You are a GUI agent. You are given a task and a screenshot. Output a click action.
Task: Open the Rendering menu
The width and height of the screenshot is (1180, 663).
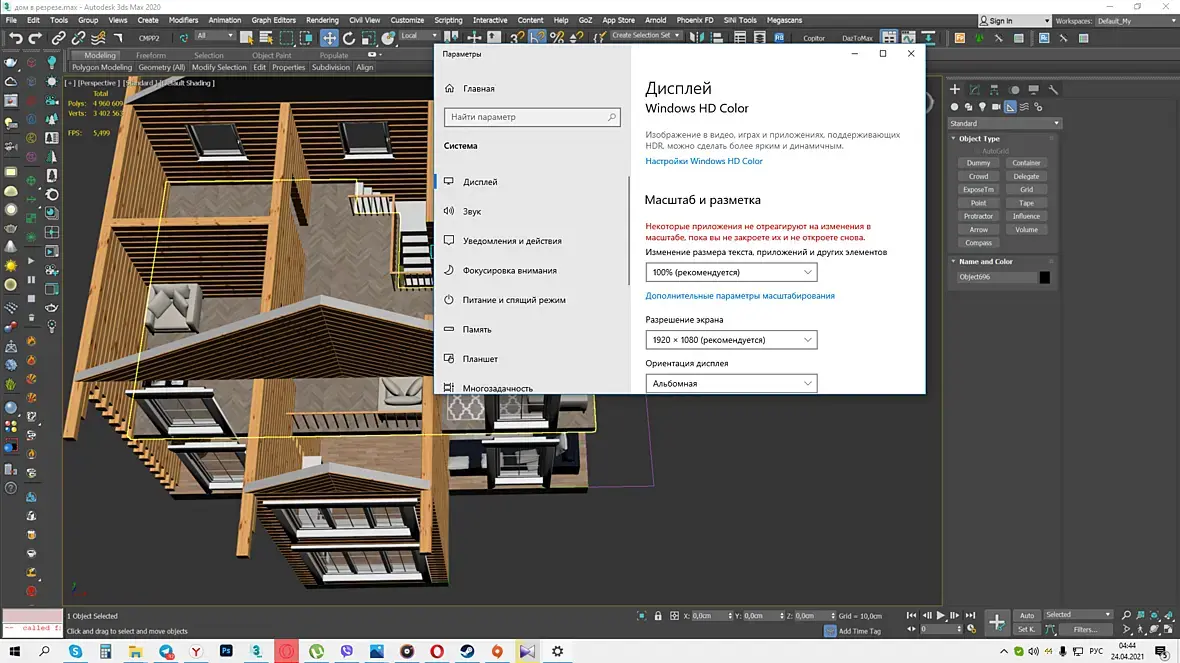click(322, 20)
